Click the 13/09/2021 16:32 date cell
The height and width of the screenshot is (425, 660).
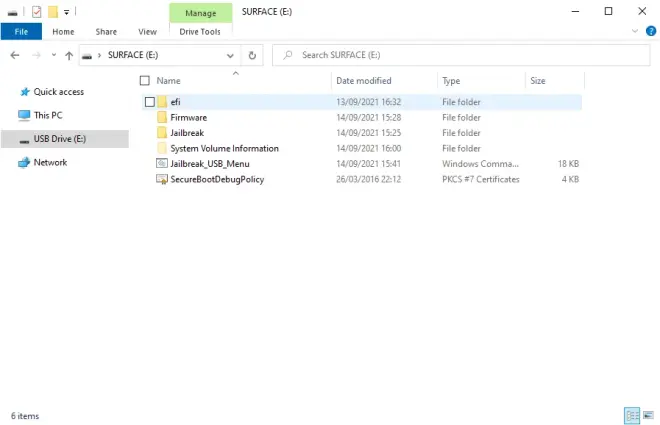pyautogui.click(x=368, y=102)
